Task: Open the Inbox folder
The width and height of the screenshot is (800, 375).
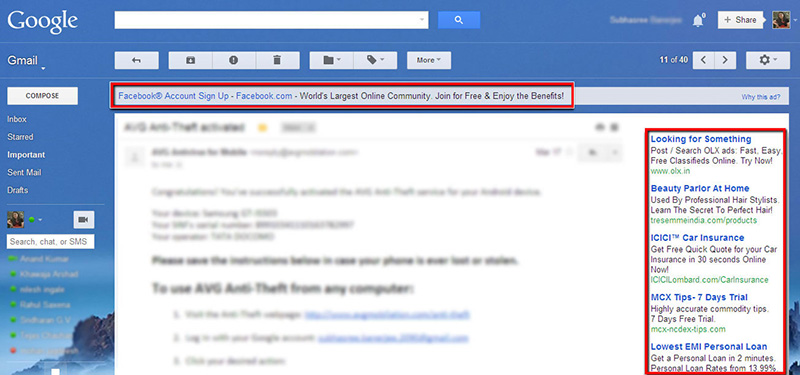Action: [17, 119]
